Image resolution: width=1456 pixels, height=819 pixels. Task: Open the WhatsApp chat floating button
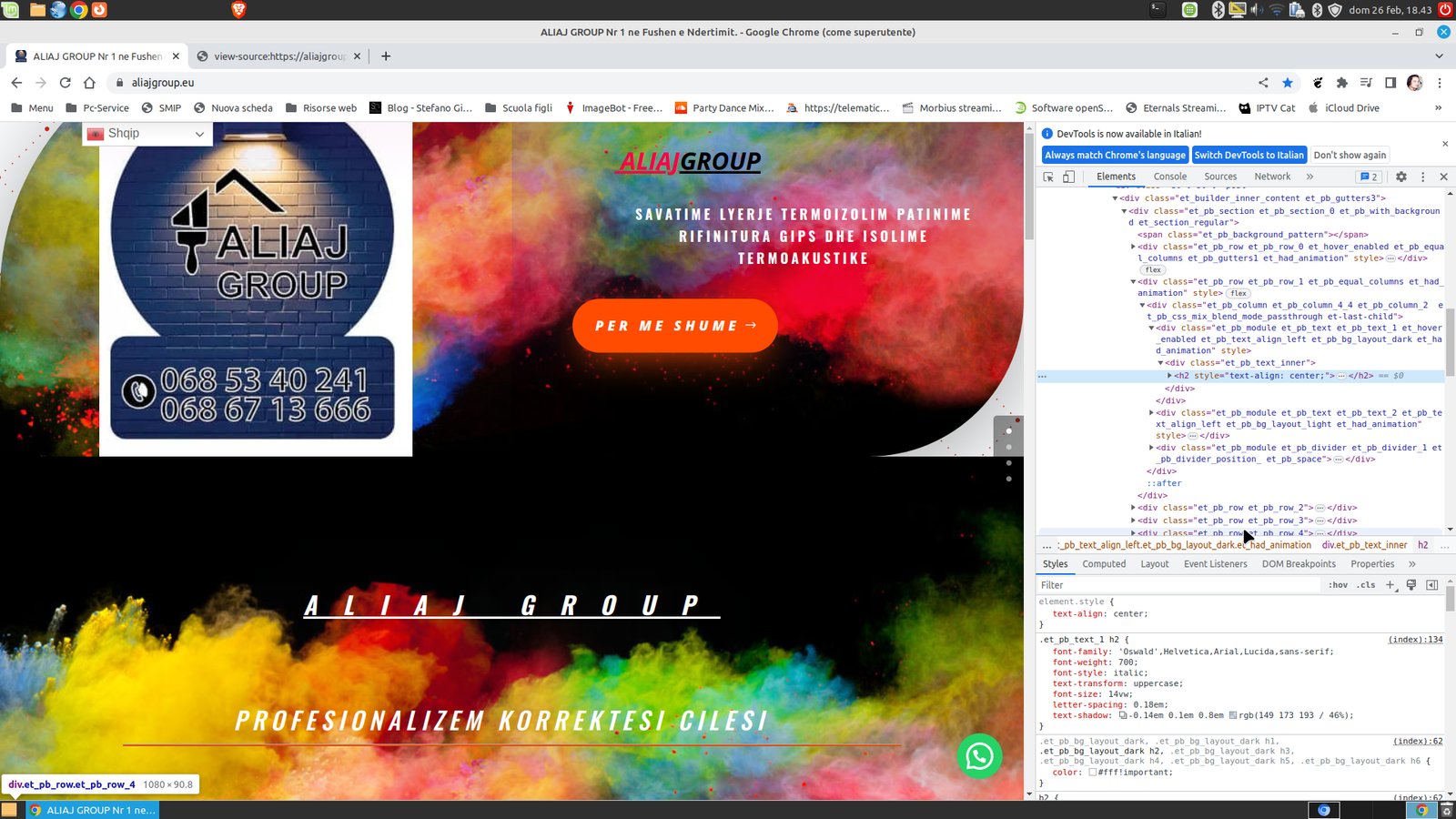click(979, 755)
